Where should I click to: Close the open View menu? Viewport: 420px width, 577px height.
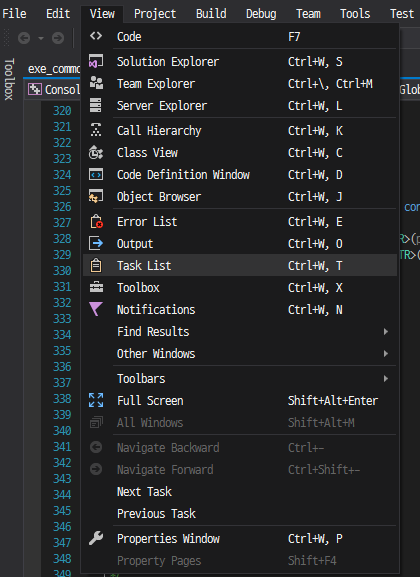point(102,14)
